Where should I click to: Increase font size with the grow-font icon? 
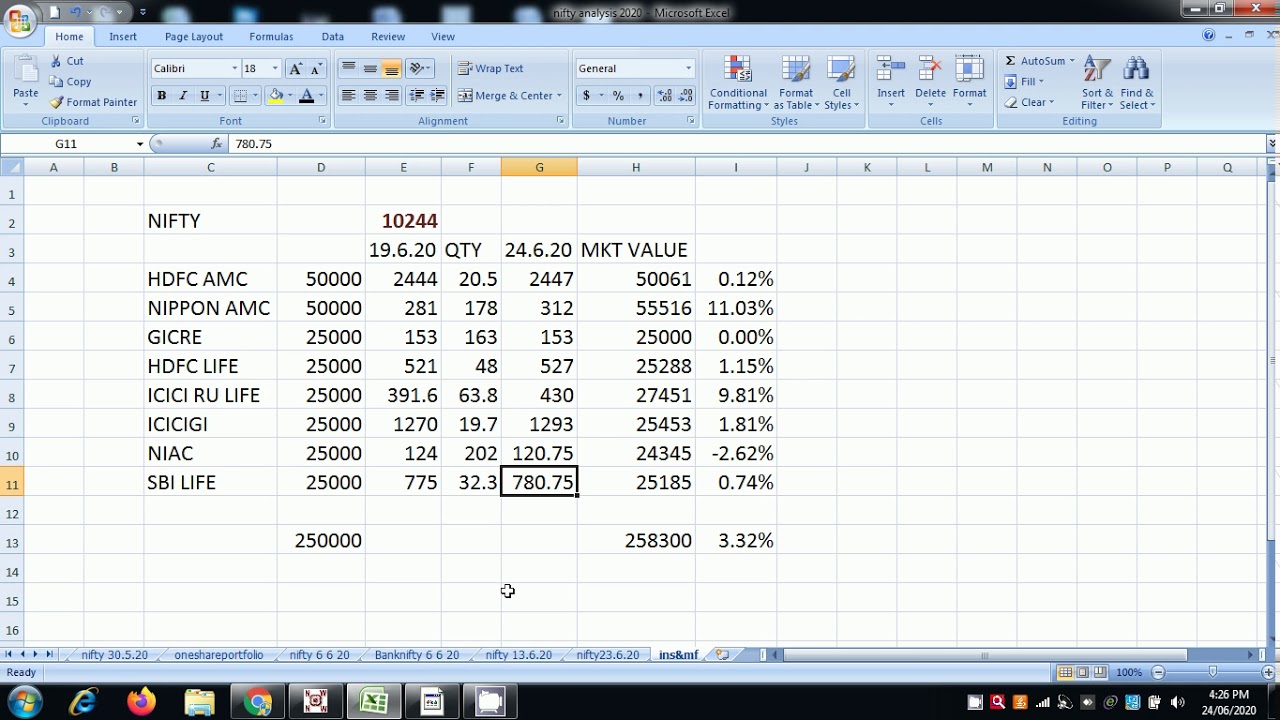coord(295,68)
